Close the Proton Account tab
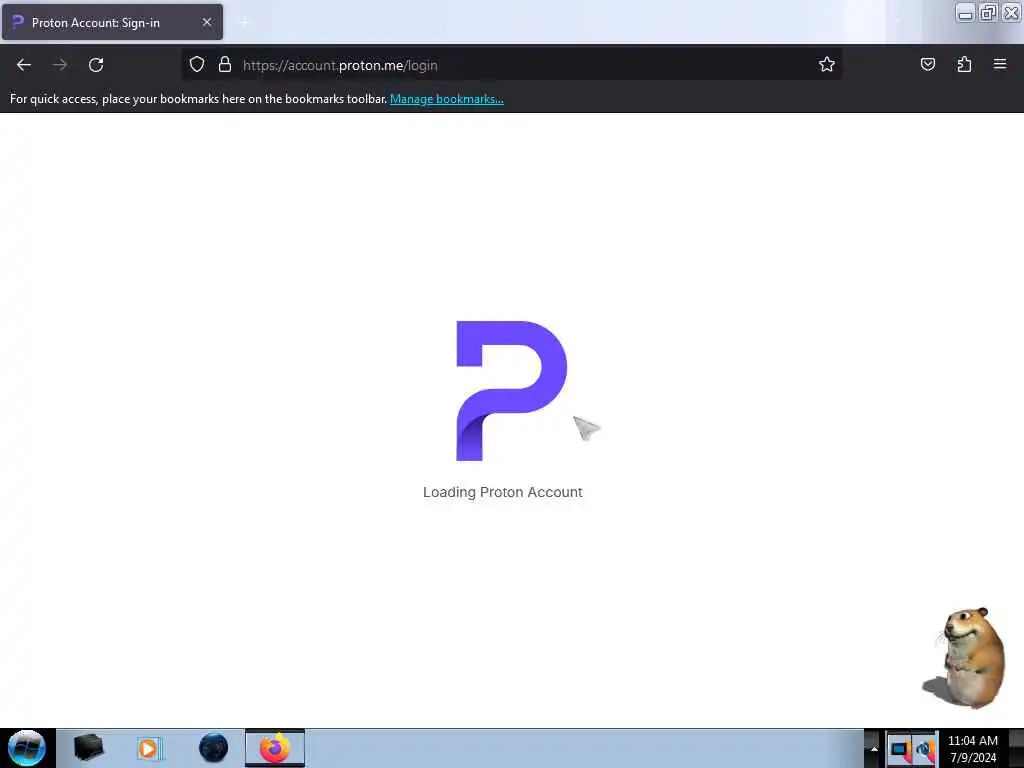This screenshot has width=1024, height=768. [x=207, y=22]
